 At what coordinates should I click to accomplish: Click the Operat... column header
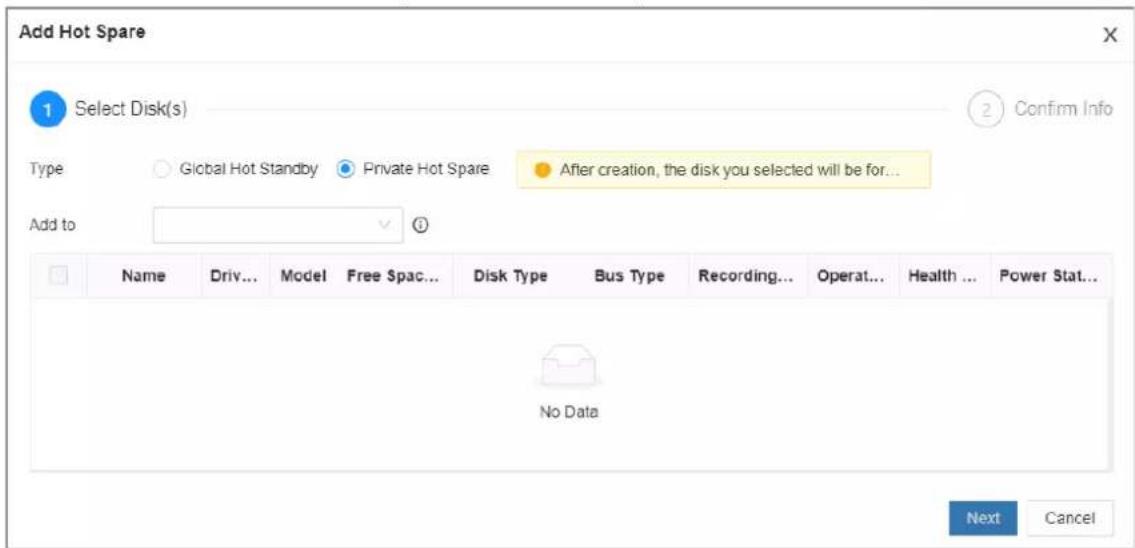pyautogui.click(x=851, y=276)
